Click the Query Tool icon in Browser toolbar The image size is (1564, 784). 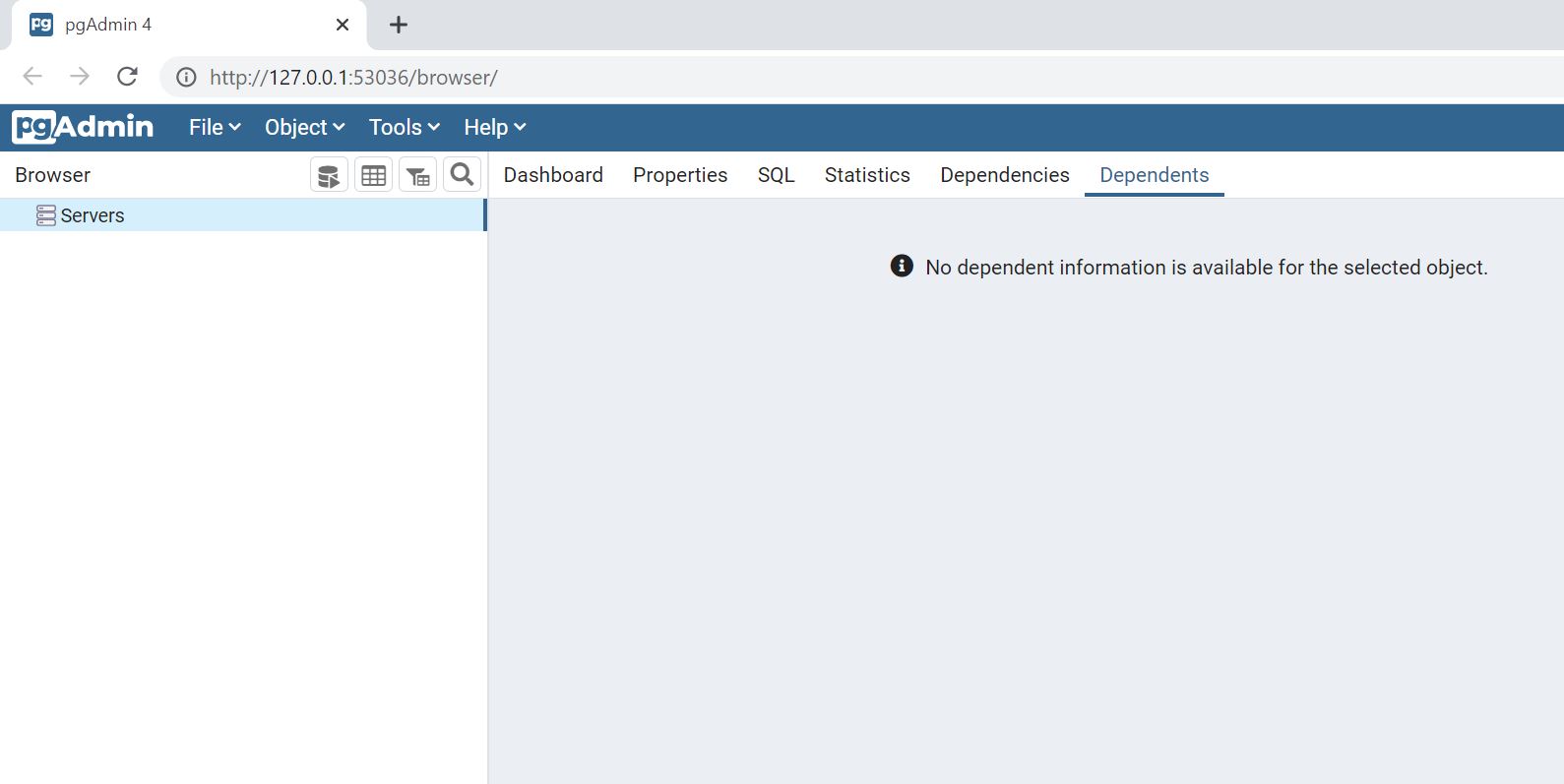(329, 175)
